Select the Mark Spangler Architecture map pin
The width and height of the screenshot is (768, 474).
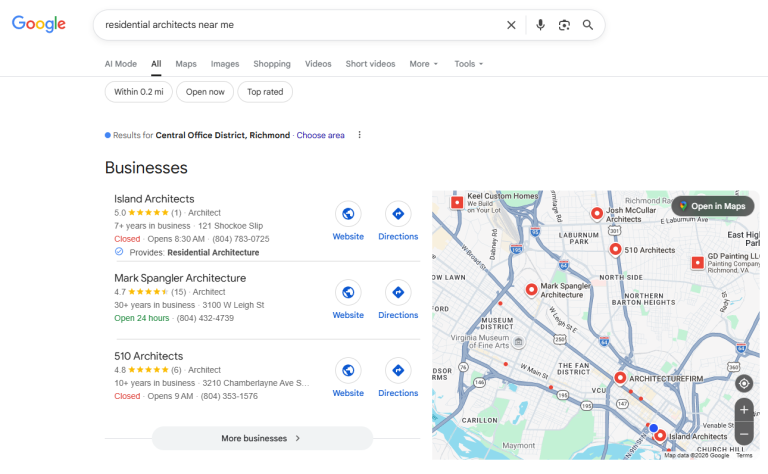(531, 290)
